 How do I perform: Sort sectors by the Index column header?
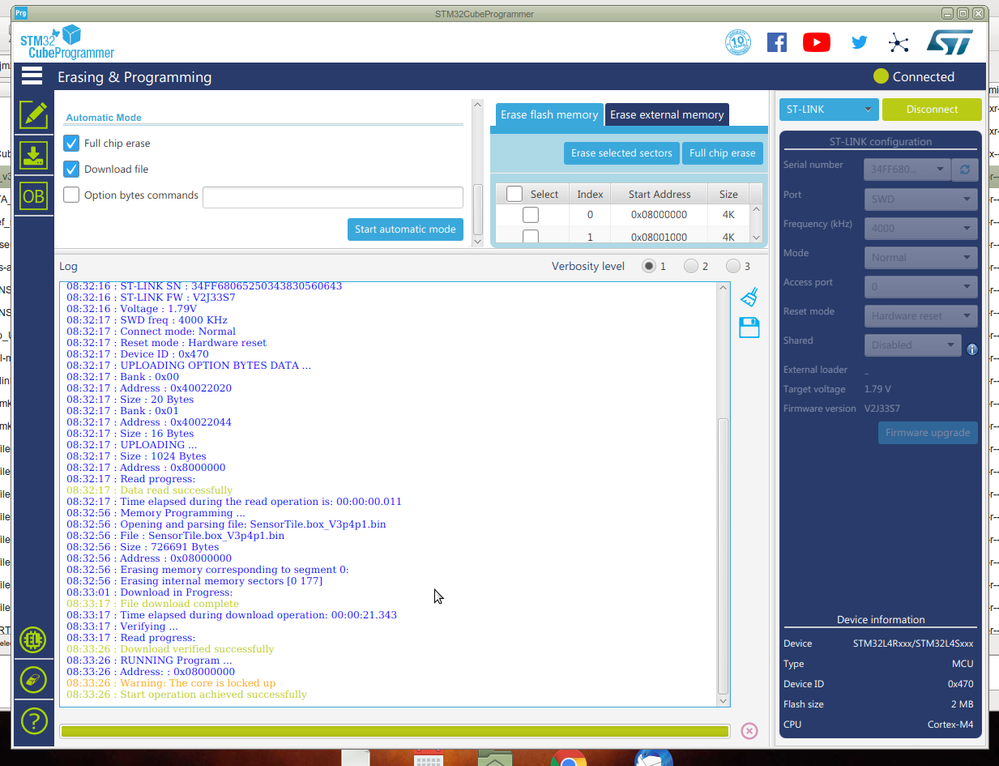click(x=590, y=194)
